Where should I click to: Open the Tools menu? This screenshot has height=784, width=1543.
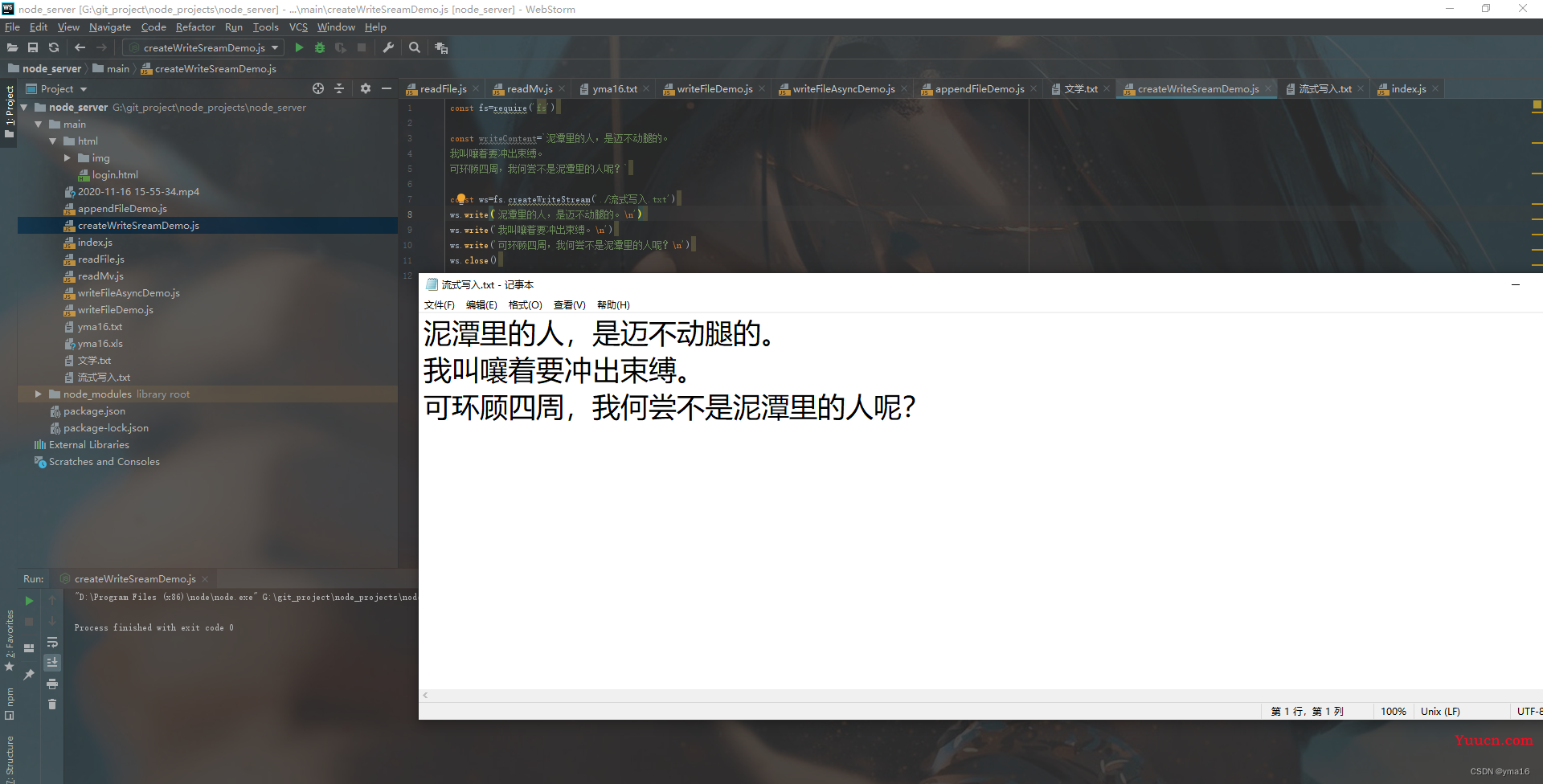265,27
